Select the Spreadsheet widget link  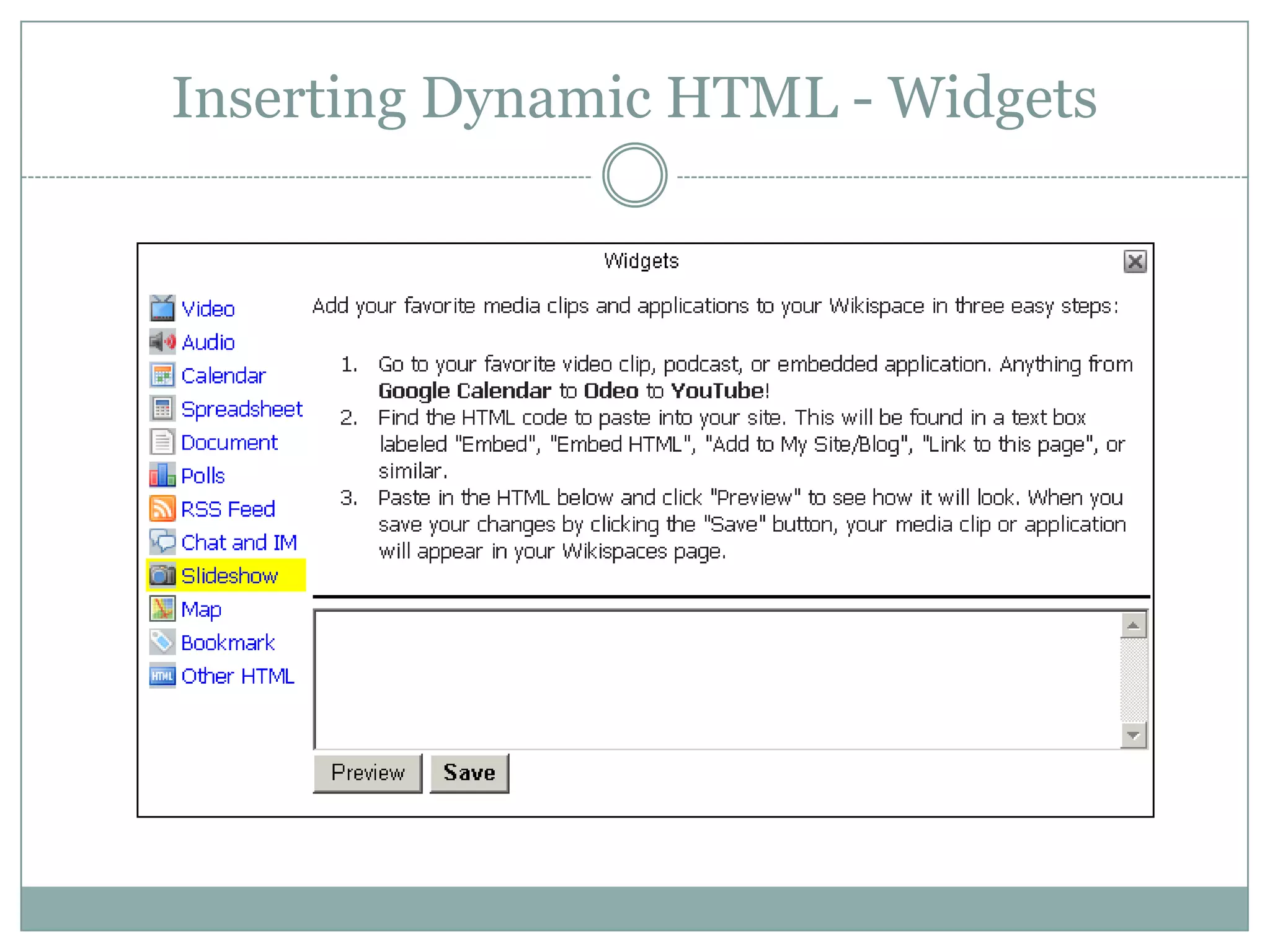pos(242,409)
